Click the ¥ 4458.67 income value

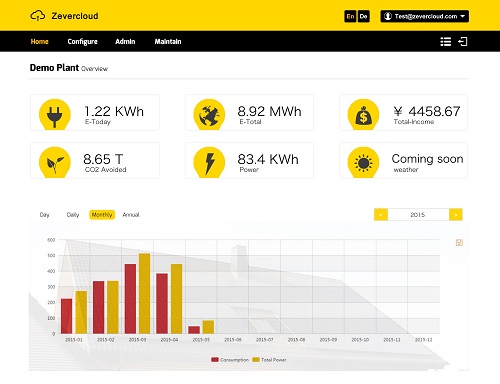coord(427,111)
